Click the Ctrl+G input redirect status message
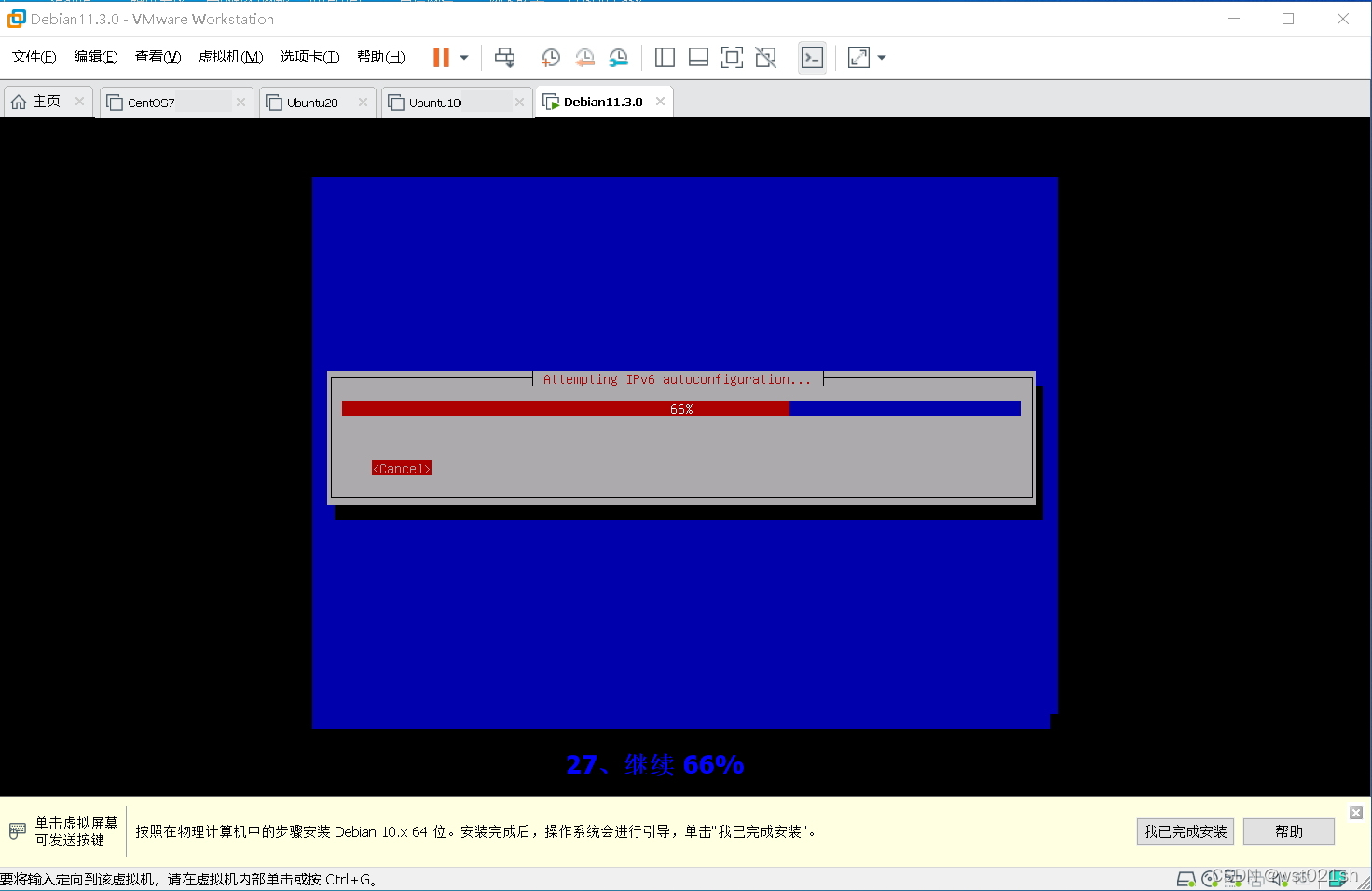 coord(189,879)
